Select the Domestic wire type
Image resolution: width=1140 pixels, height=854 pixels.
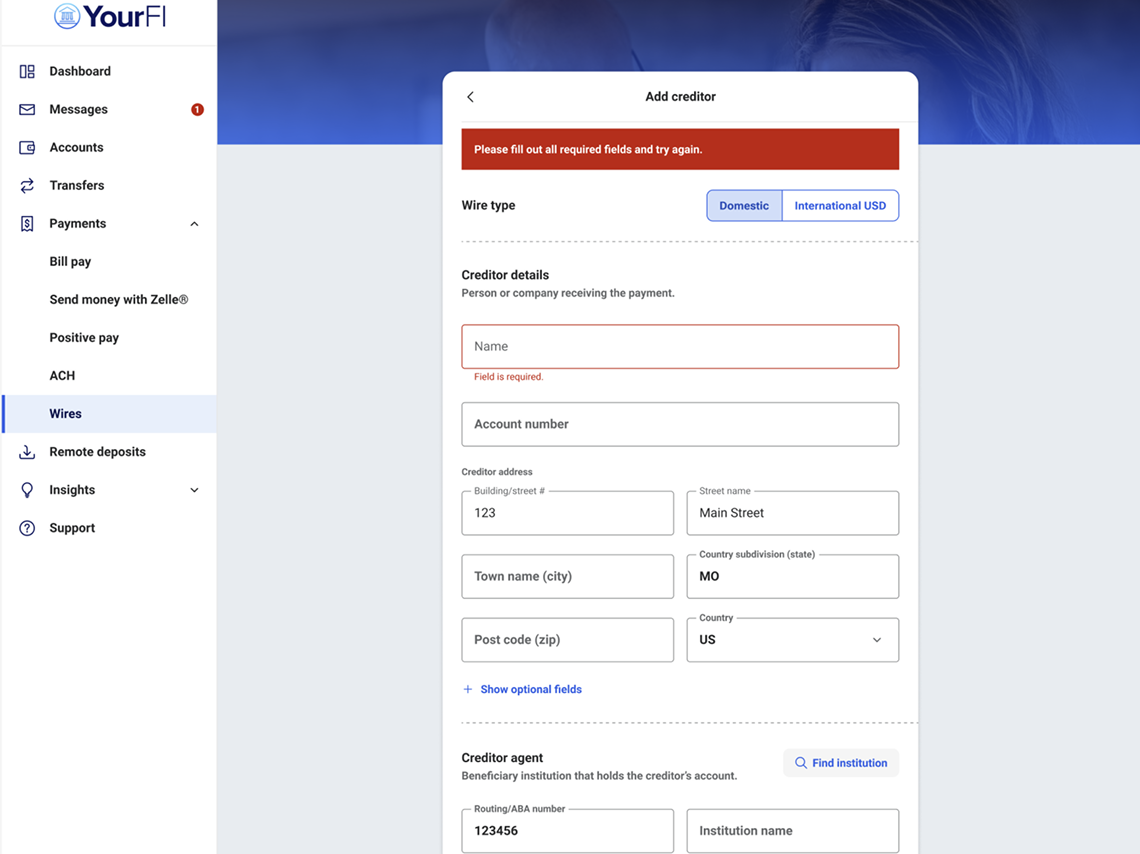click(x=744, y=205)
